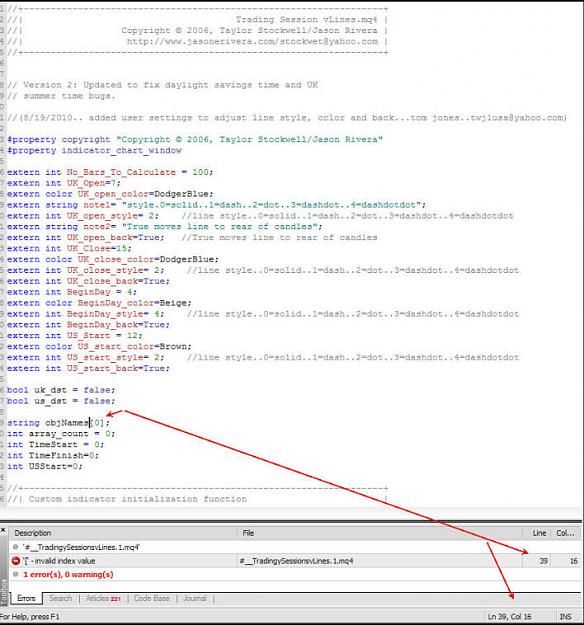Open the Journal tab
Image resolution: width=584 pixels, height=625 pixels.
(195, 598)
